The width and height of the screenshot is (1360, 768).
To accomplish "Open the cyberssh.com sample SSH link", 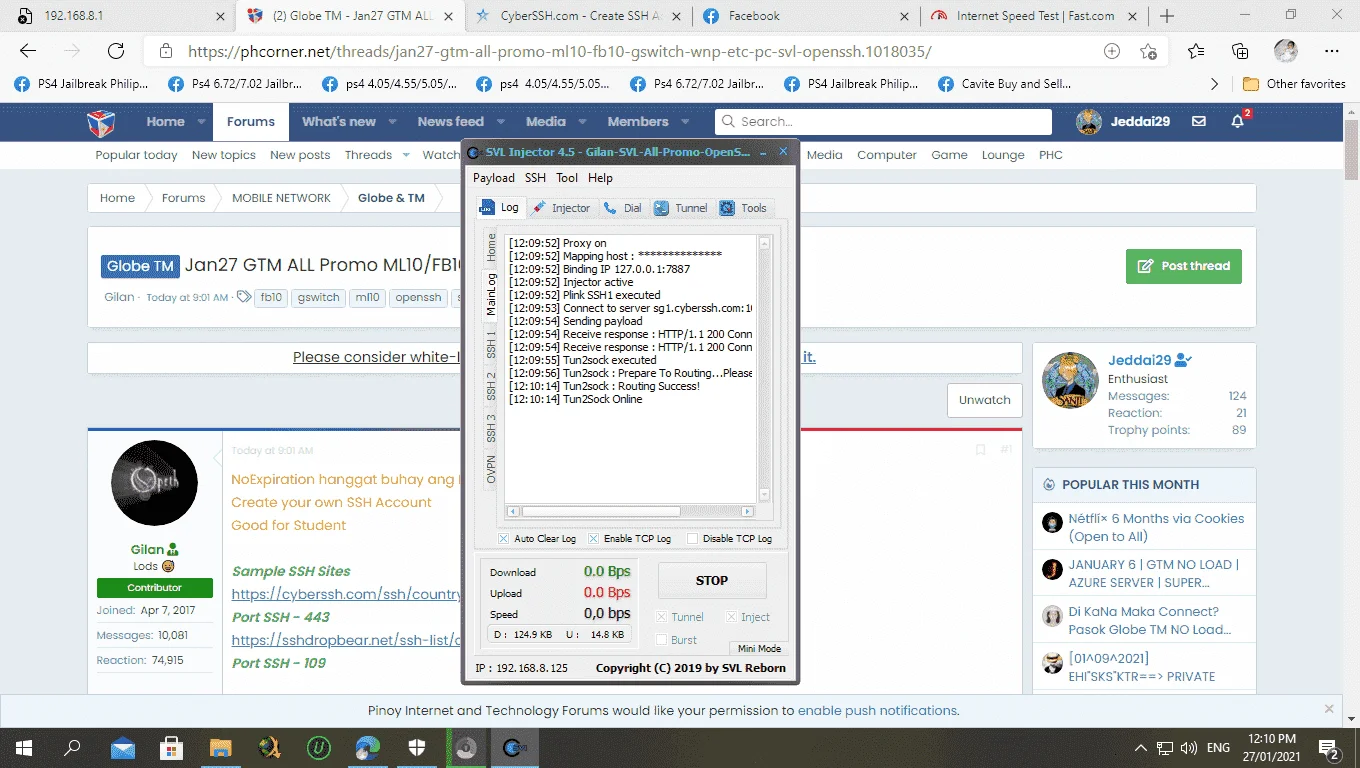I will (x=347, y=594).
